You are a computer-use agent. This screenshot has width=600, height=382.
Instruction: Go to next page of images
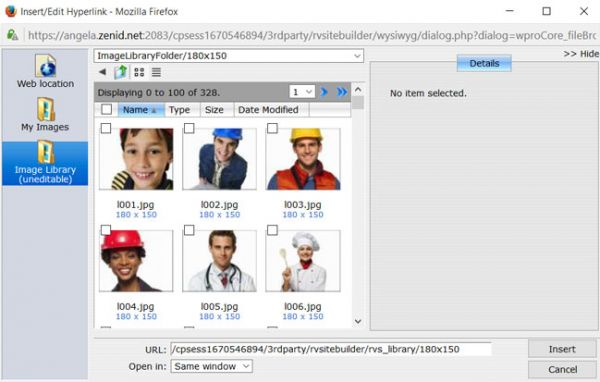coord(324,92)
